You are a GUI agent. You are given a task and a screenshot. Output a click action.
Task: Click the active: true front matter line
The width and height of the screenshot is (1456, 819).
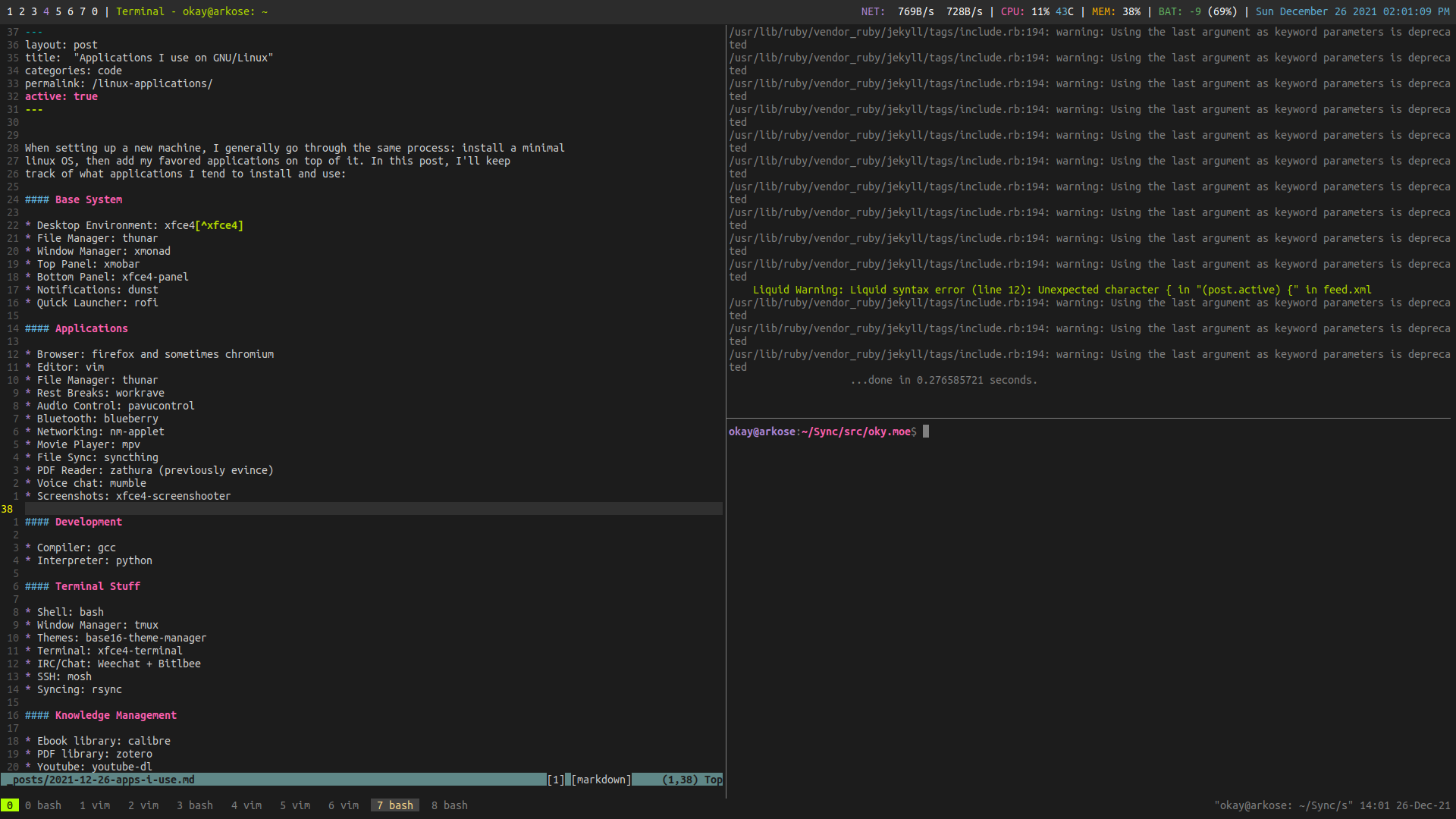coord(61,96)
